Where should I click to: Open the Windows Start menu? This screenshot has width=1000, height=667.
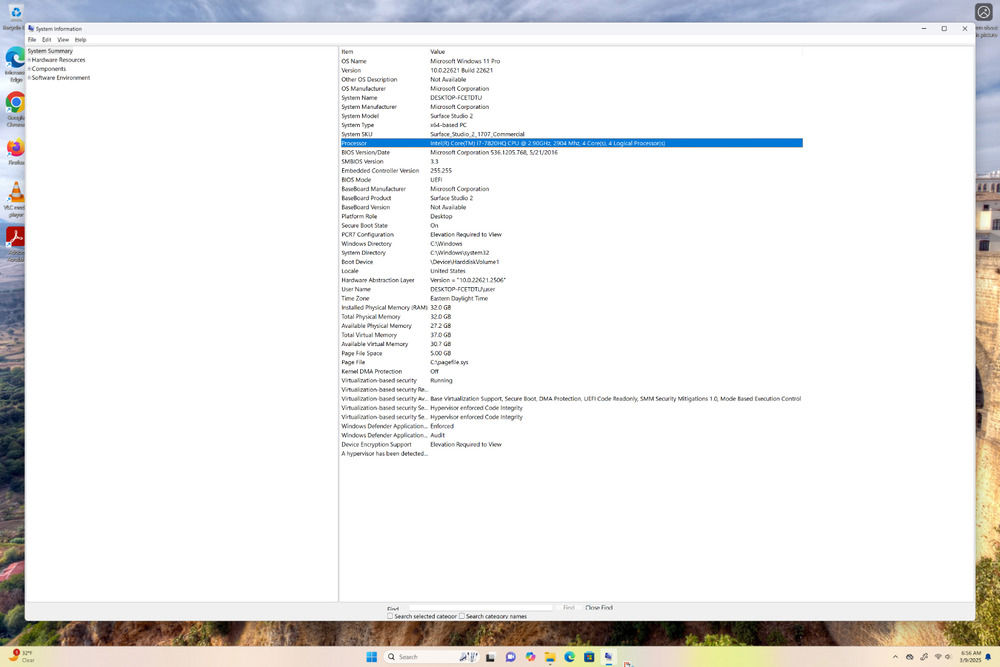(x=371, y=657)
